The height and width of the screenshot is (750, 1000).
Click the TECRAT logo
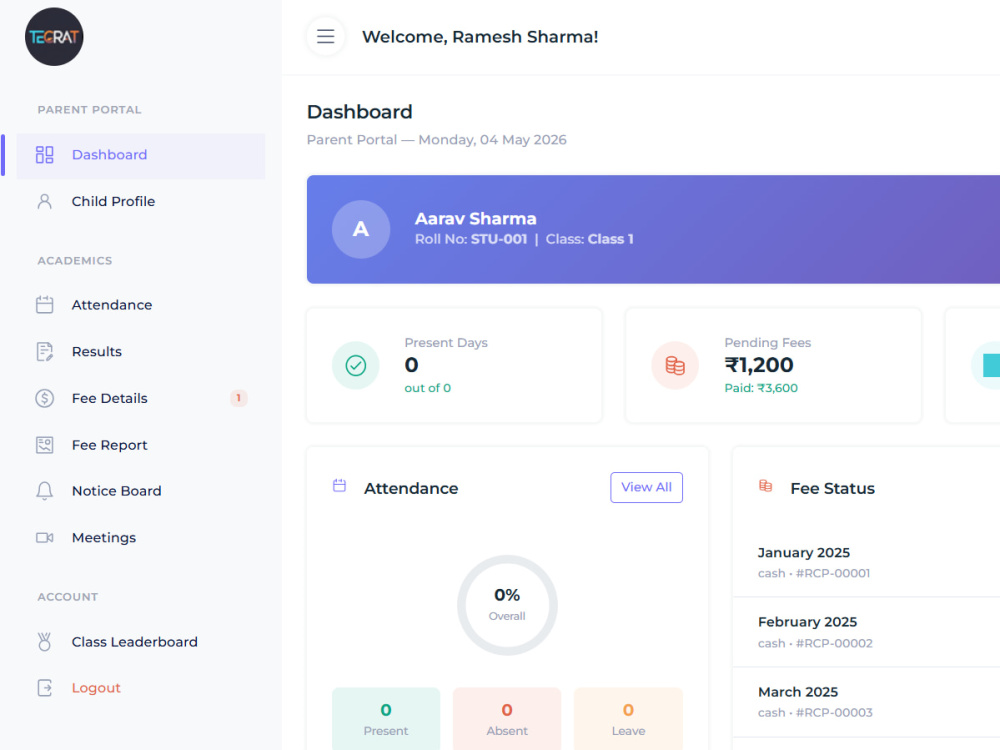click(x=54, y=36)
